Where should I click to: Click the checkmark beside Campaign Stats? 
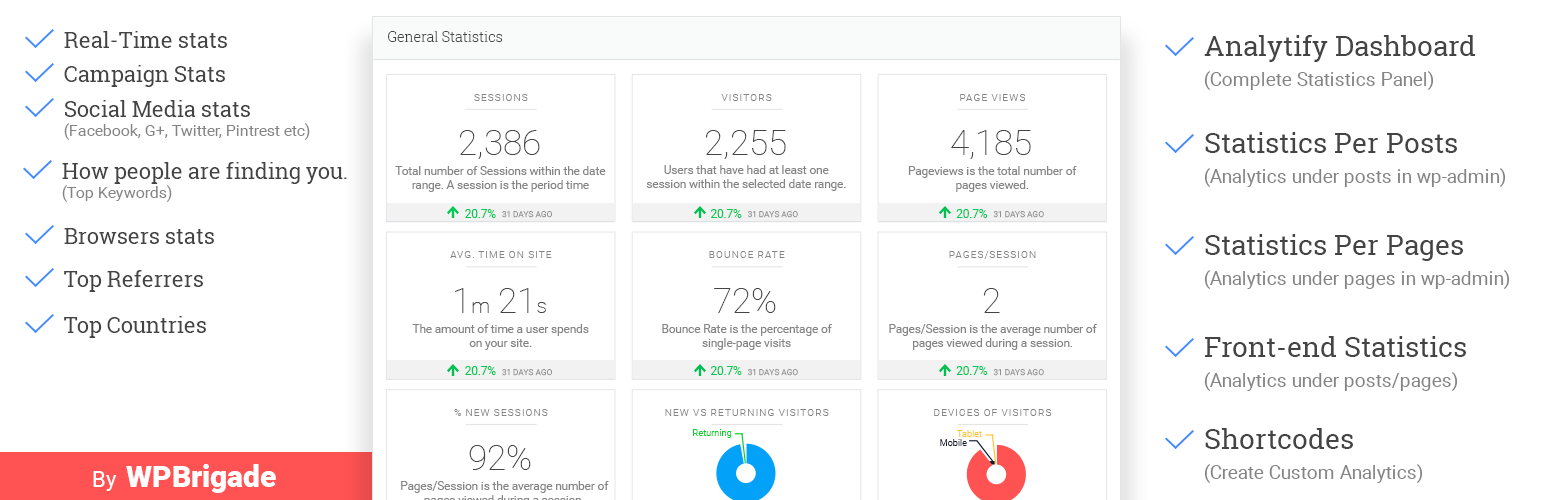point(39,73)
